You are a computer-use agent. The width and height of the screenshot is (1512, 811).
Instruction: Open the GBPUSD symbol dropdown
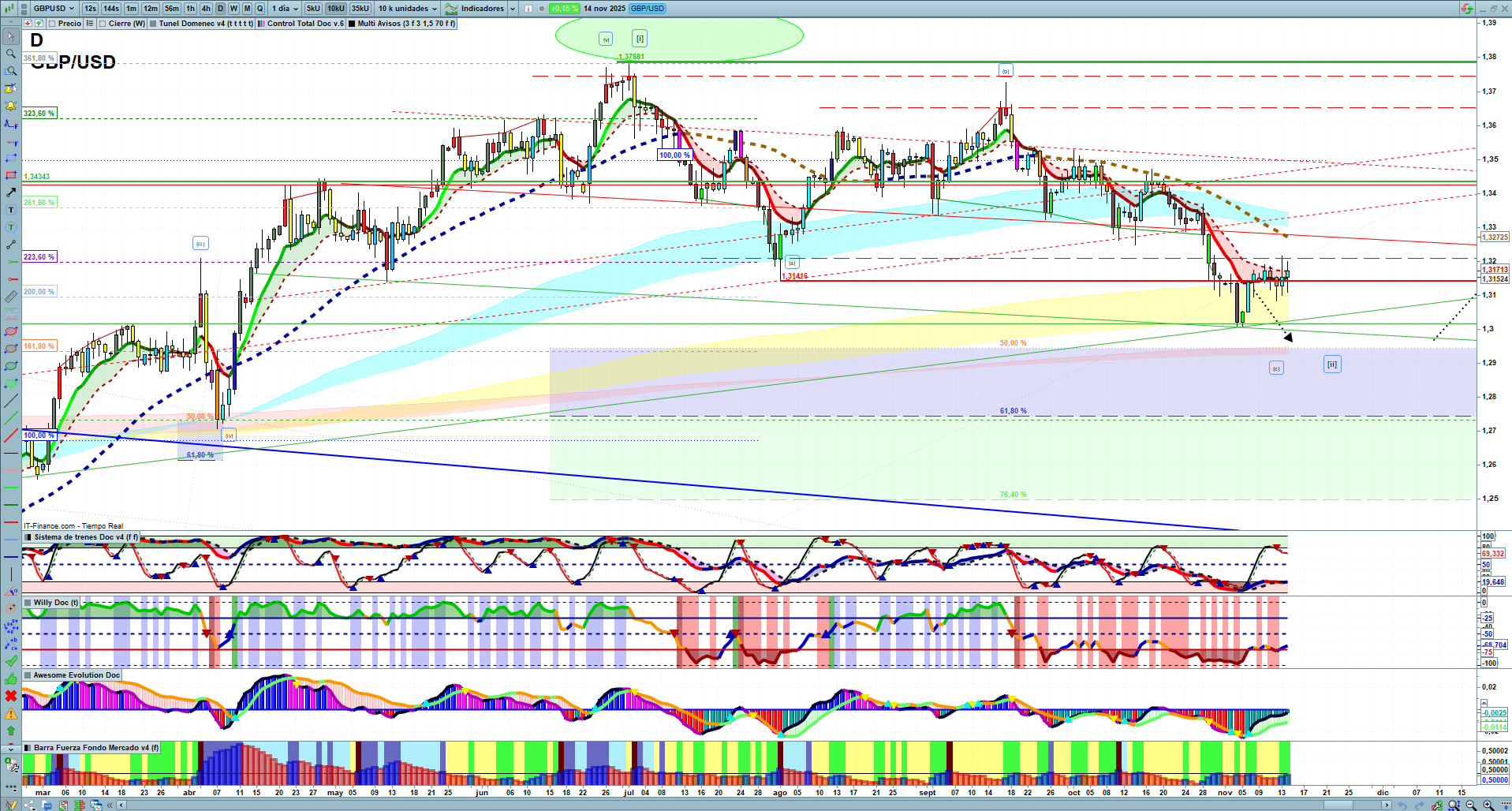click(x=54, y=9)
